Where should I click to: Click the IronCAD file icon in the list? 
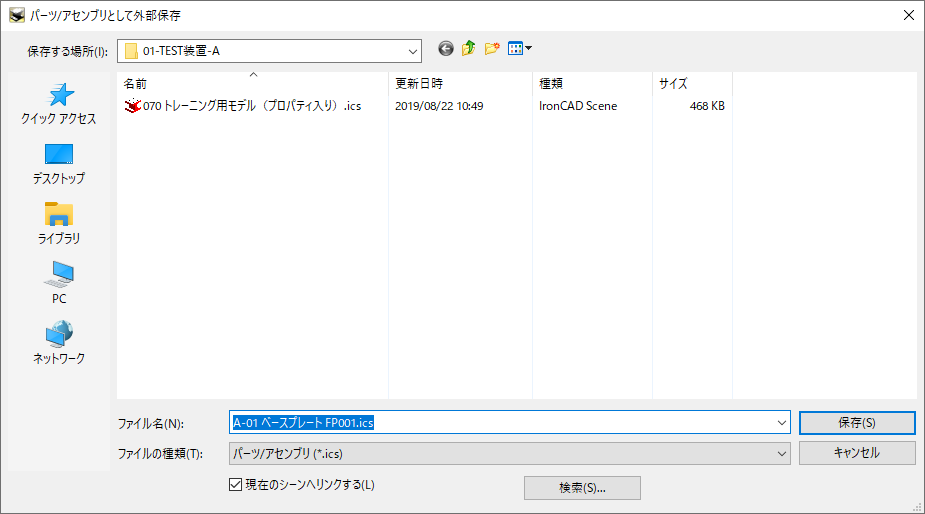(133, 106)
